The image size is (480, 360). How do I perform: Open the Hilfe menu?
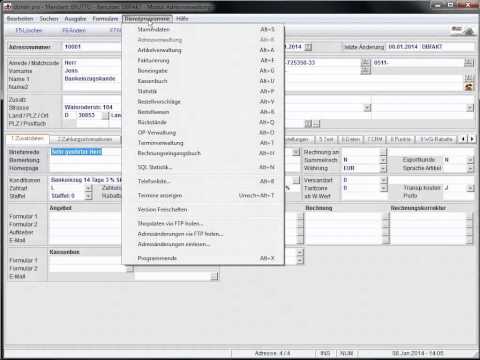pos(182,19)
